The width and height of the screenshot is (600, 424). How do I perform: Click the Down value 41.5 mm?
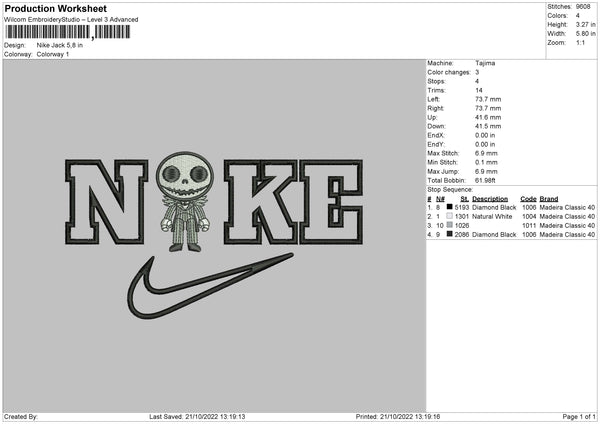point(488,126)
